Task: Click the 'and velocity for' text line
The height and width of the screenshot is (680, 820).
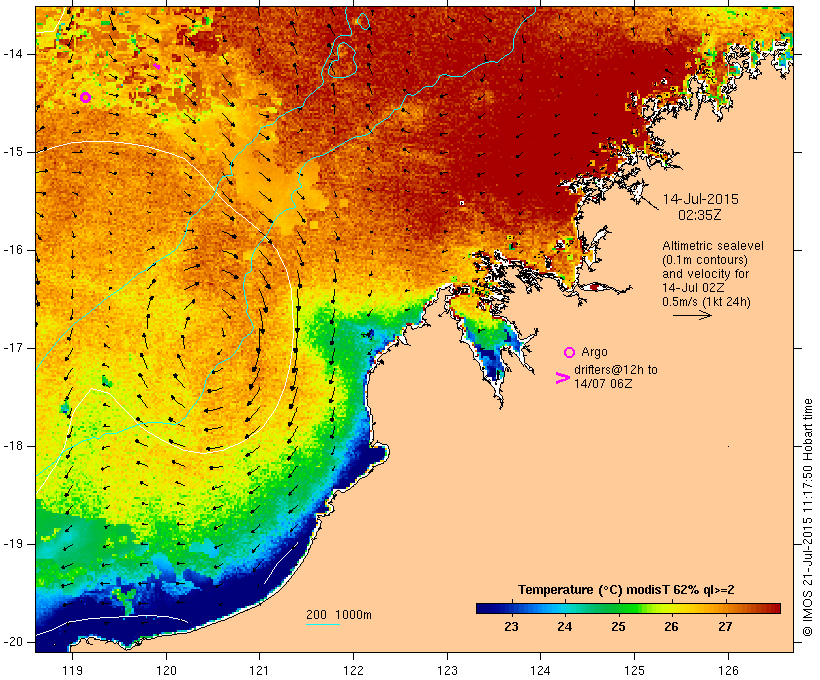Action: [x=705, y=274]
